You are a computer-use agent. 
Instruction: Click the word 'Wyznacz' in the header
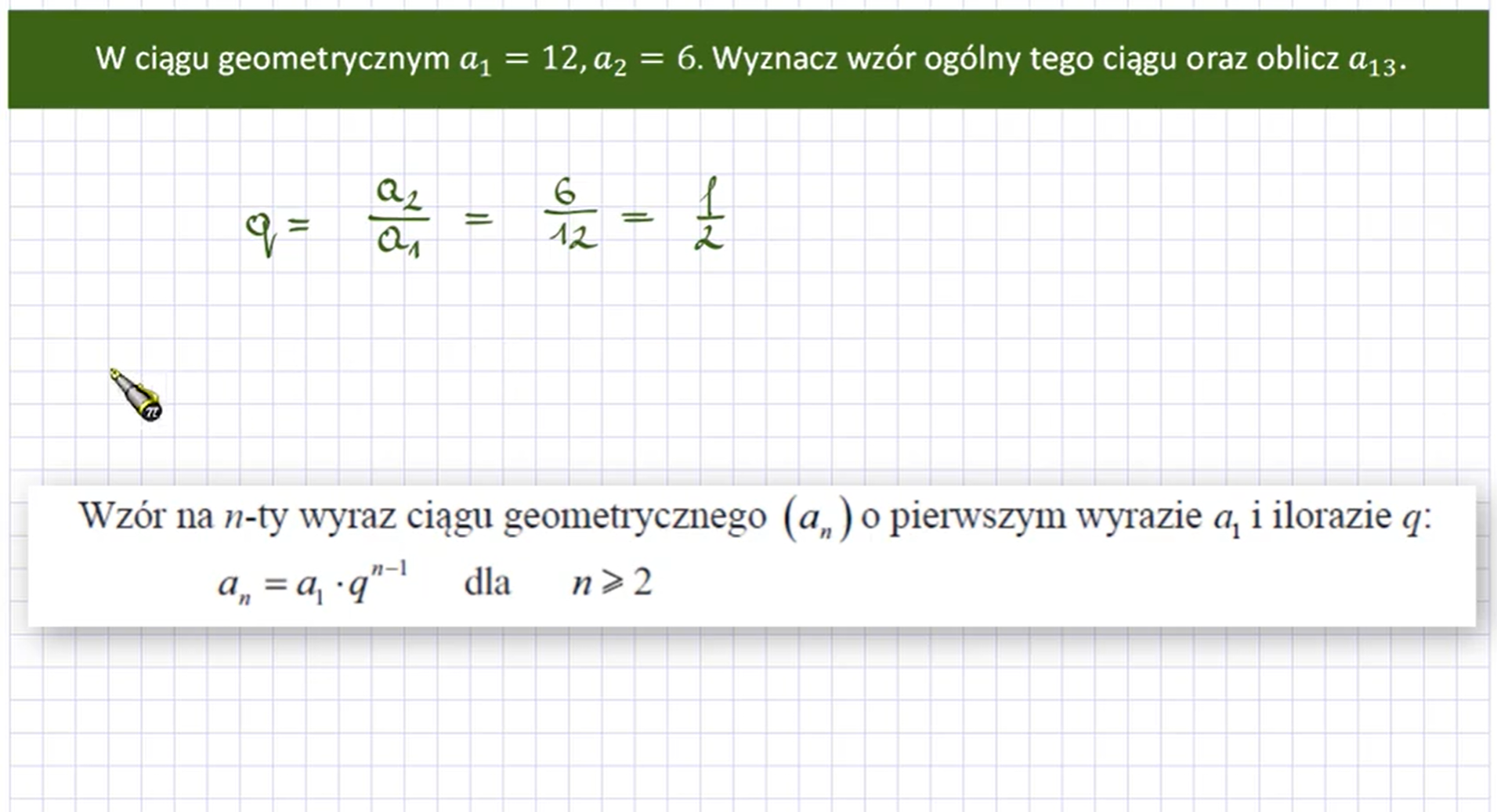tap(775, 60)
